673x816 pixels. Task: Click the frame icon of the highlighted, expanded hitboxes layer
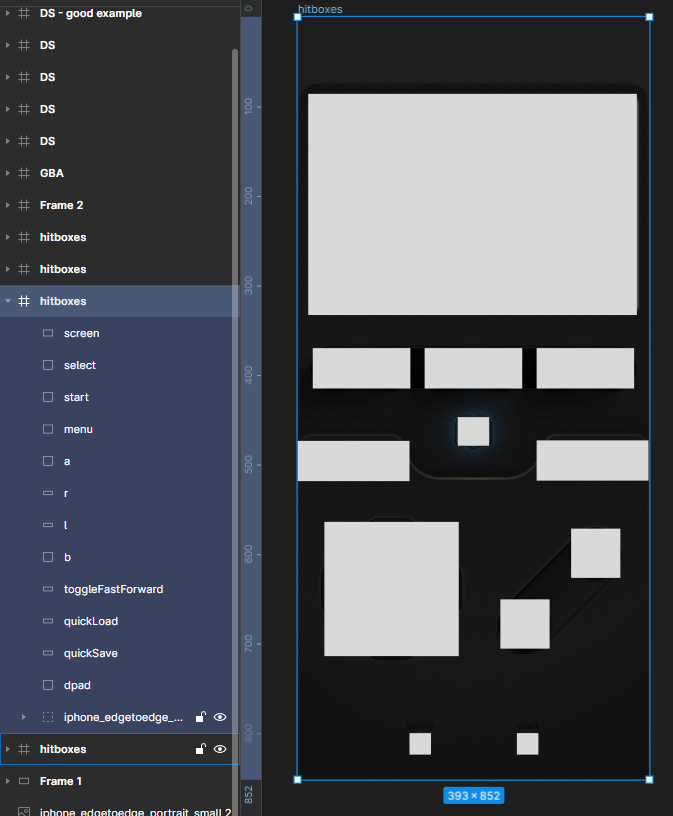coord(24,301)
